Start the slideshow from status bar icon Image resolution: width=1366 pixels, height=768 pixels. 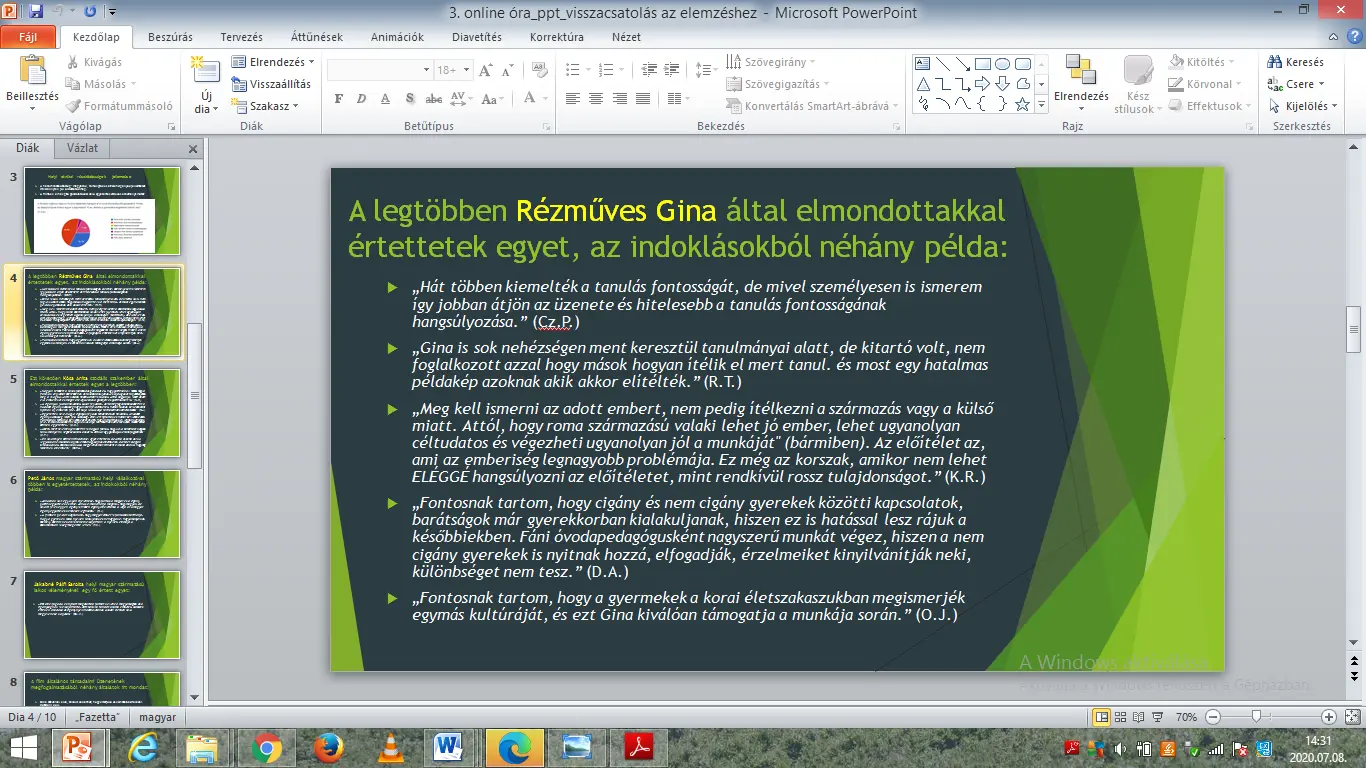[x=1157, y=717]
